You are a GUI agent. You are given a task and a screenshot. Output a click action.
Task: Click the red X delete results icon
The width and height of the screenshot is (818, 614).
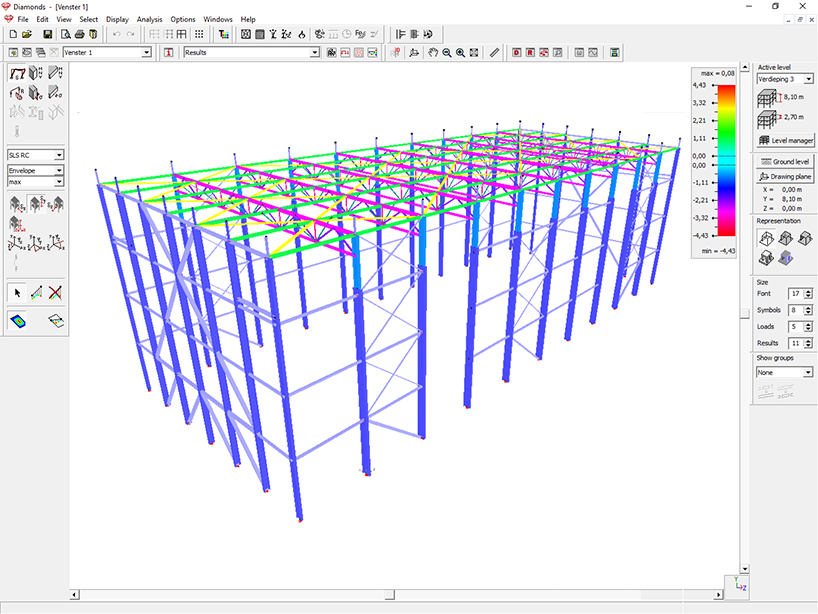[56, 292]
